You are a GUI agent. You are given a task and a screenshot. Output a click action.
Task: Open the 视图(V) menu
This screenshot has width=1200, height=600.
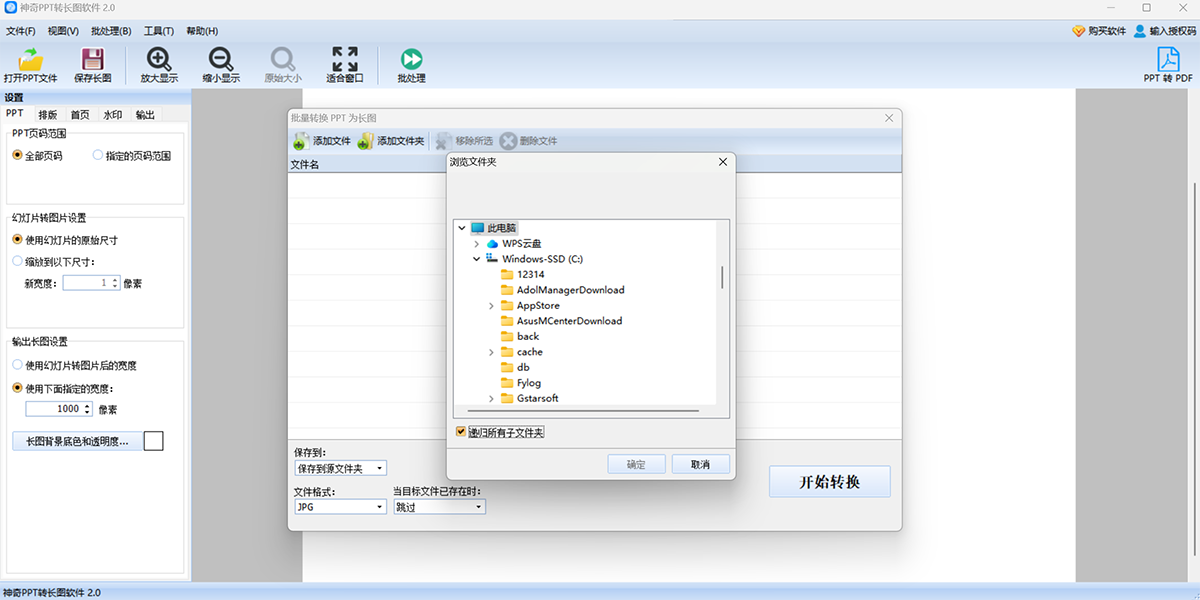pos(63,31)
